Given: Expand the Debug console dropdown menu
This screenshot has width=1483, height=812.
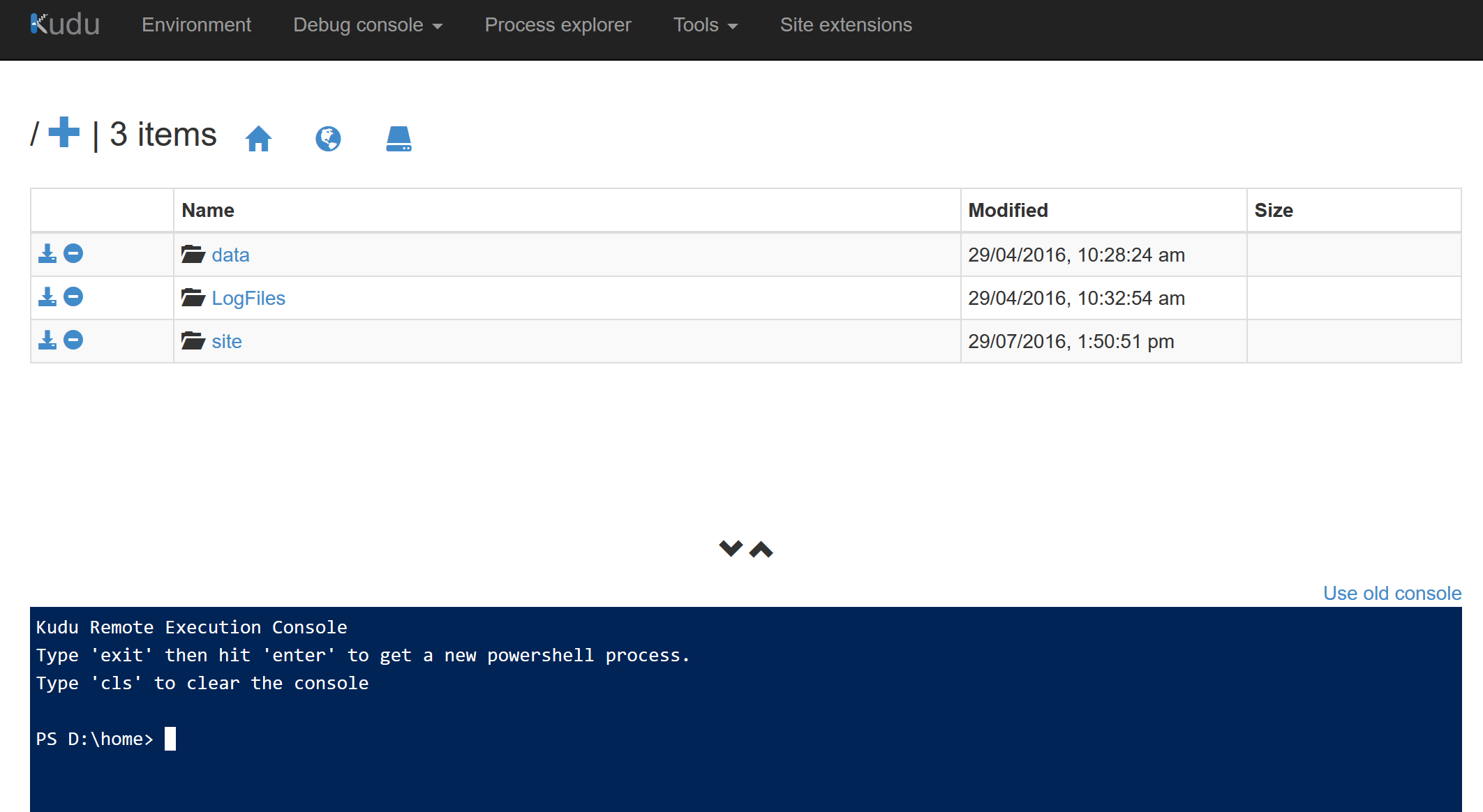Looking at the screenshot, I should 365,24.
